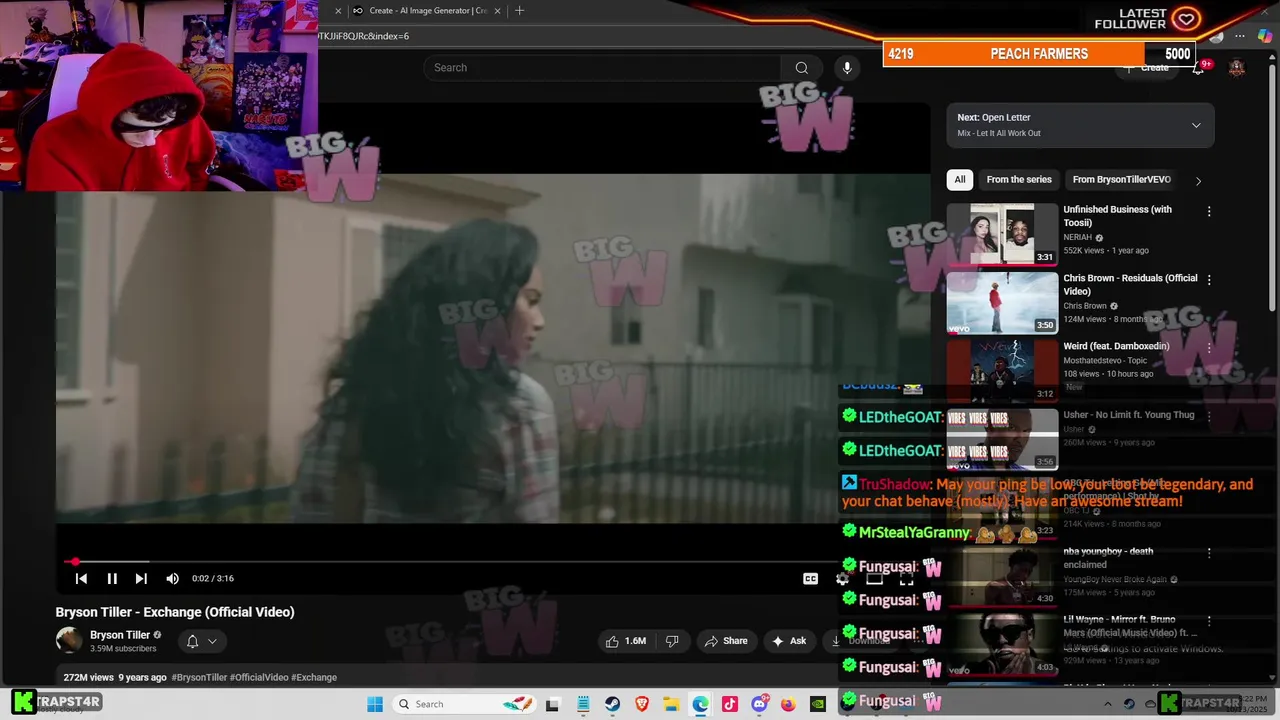Open the Ask AI button under the video
This screenshot has width=1280, height=720.
click(789, 641)
